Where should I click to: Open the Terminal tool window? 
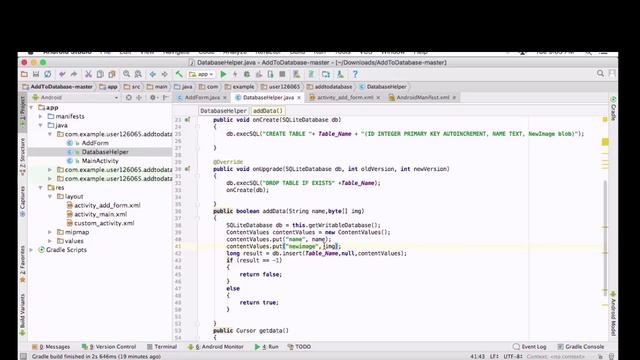162,347
